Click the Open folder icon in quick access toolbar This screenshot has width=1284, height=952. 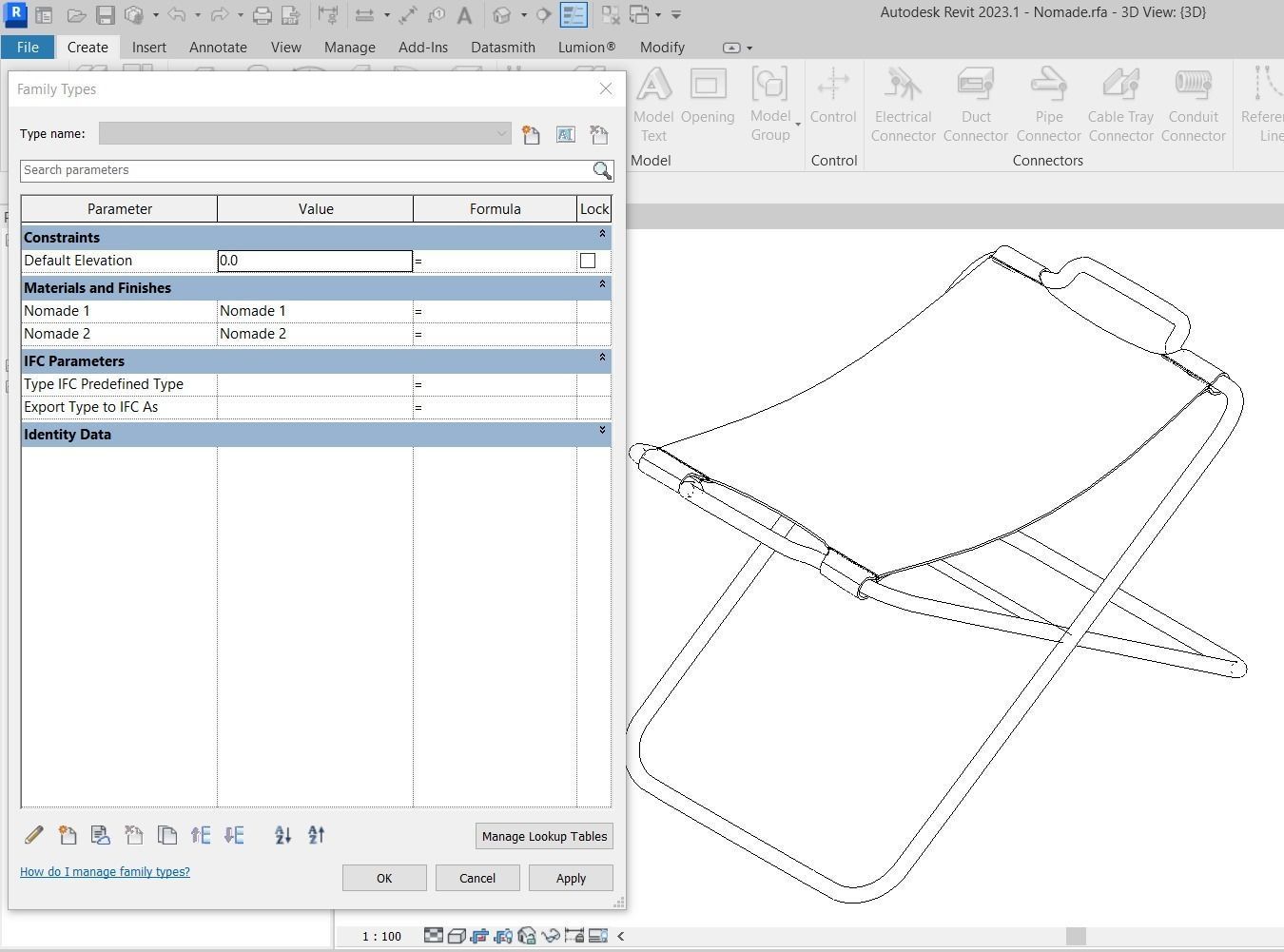coord(76,15)
